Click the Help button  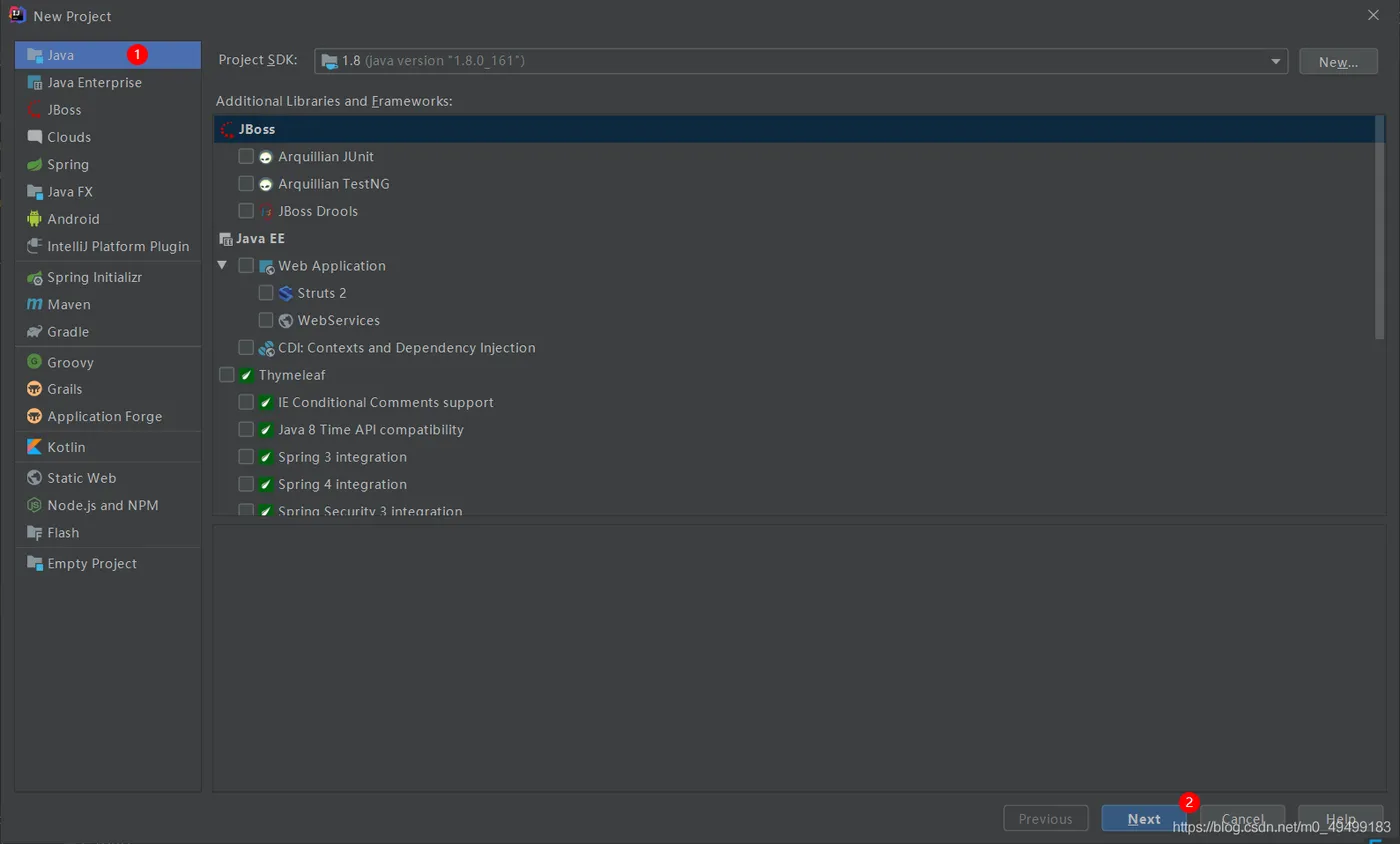coord(1341,818)
